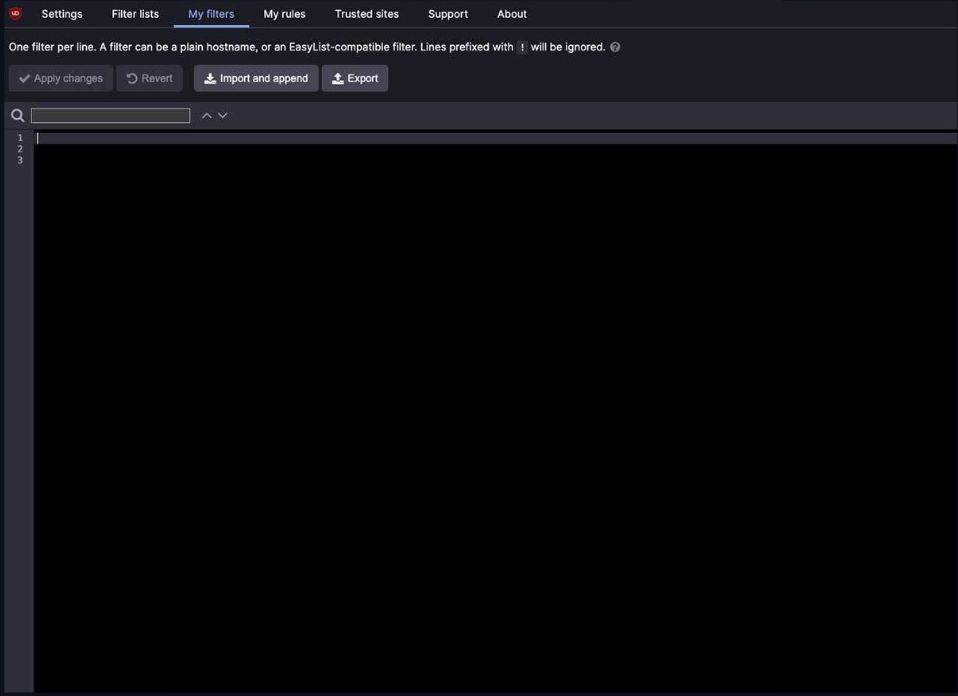This screenshot has width=958, height=696.
Task: Click the search magnifier icon
Action: (x=17, y=115)
